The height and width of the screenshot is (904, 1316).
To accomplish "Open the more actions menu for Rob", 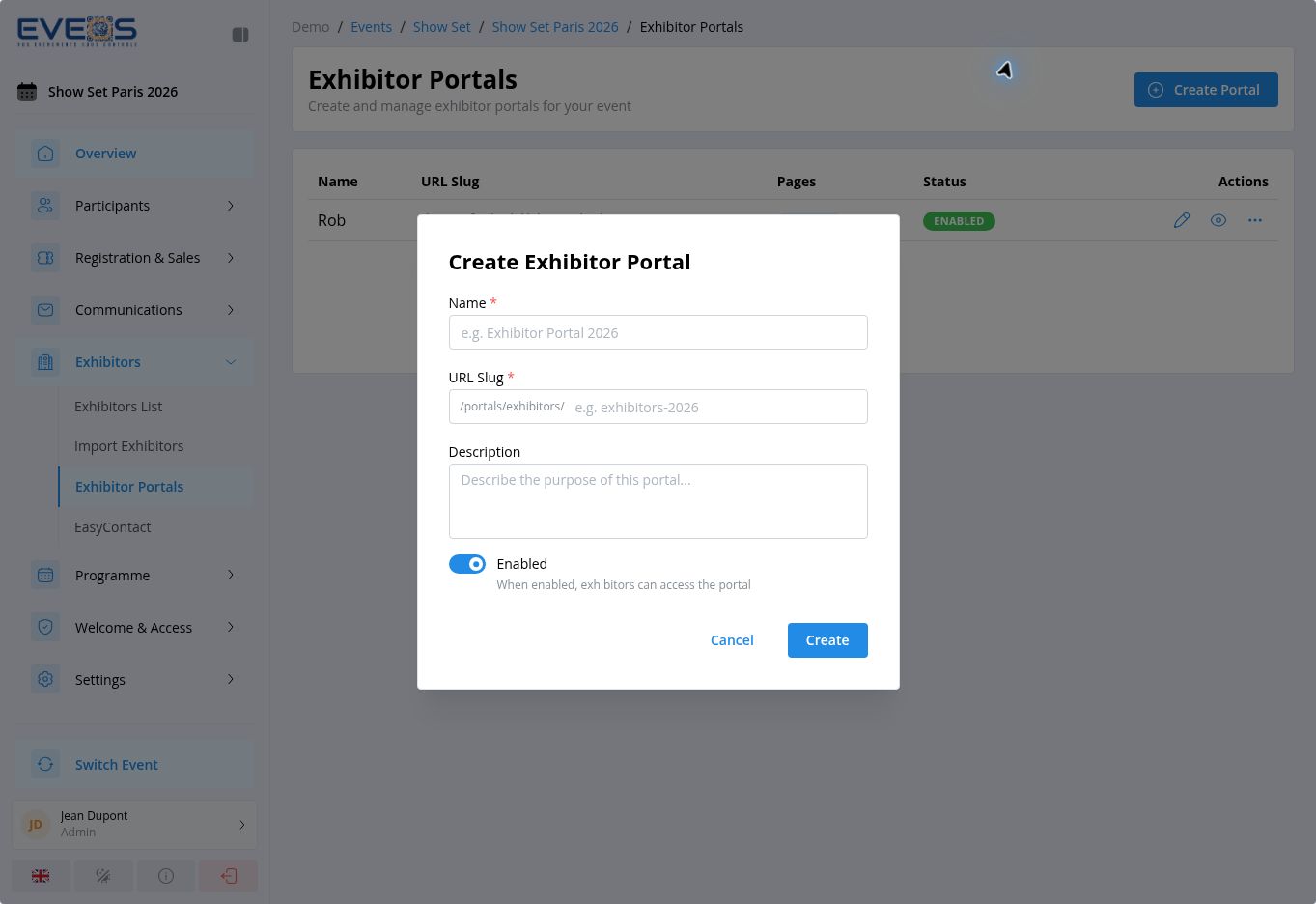I will click(x=1255, y=220).
